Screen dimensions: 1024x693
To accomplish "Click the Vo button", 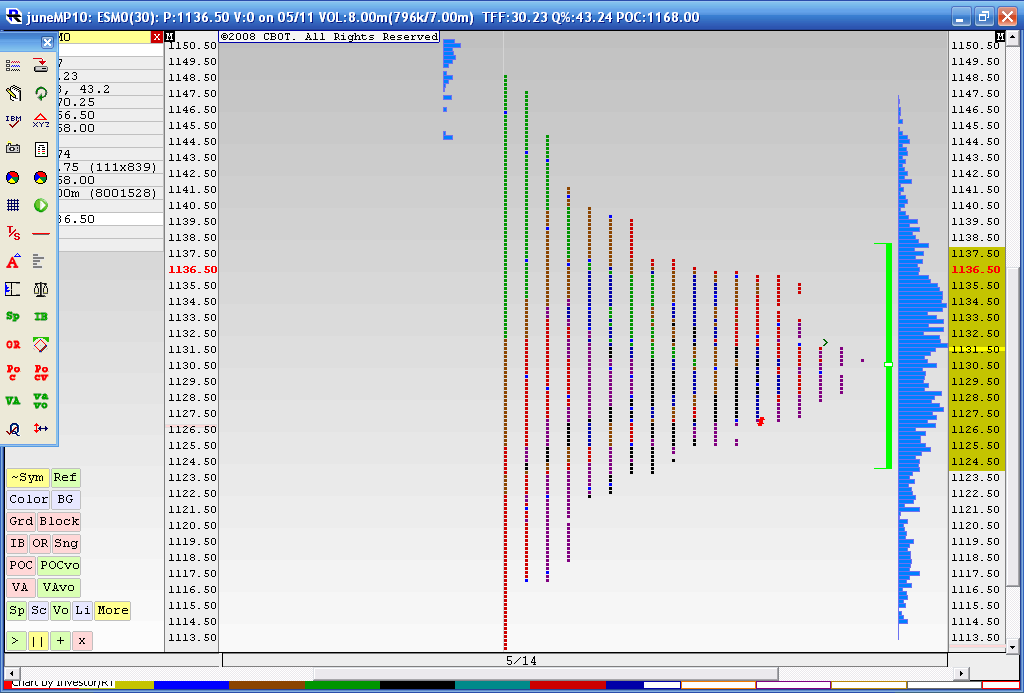I will pos(61,611).
